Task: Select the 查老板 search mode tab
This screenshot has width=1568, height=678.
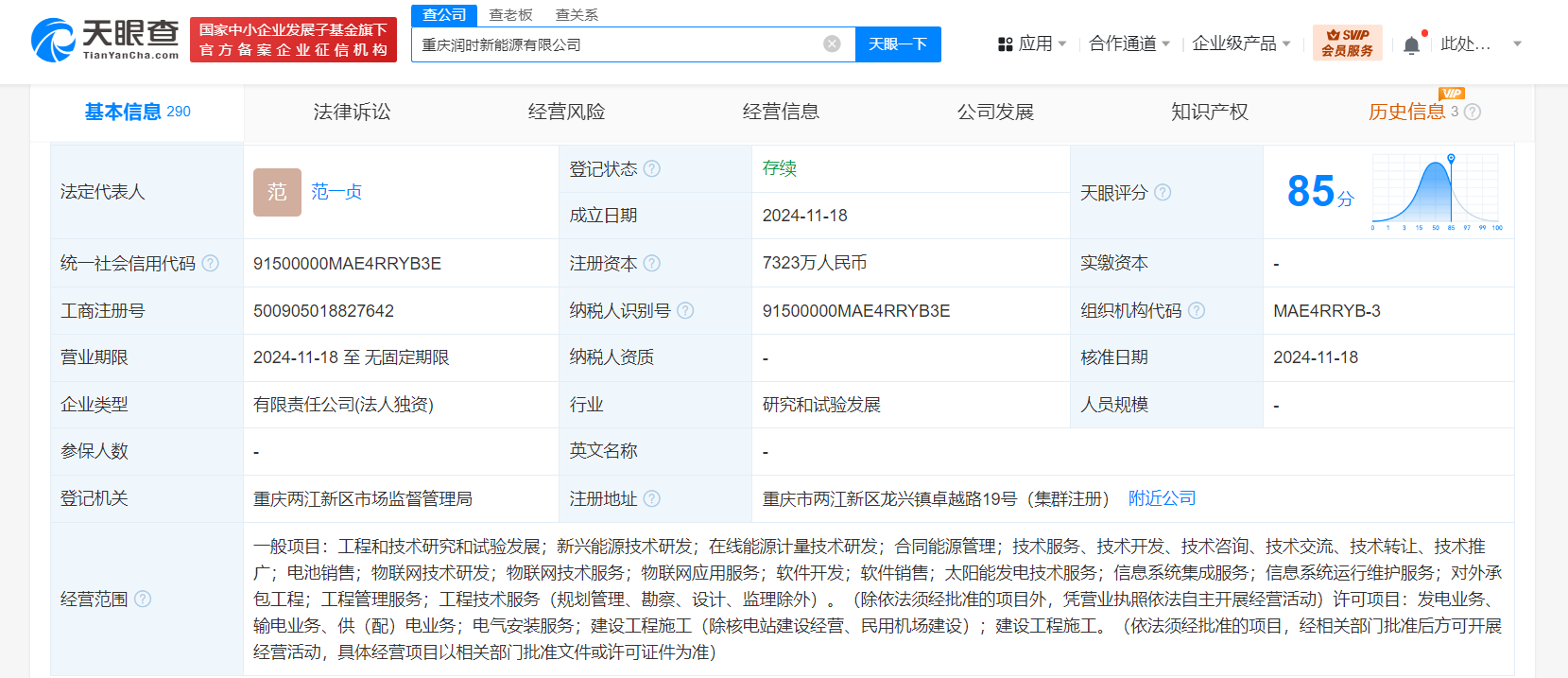Action: [510, 15]
